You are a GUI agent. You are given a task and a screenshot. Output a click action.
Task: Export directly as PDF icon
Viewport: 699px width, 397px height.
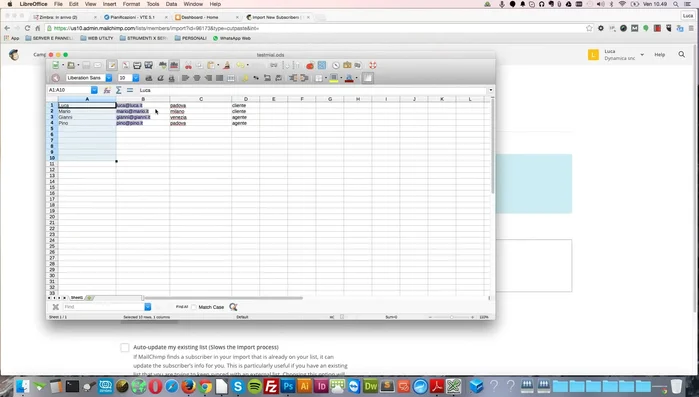(x=126, y=65)
